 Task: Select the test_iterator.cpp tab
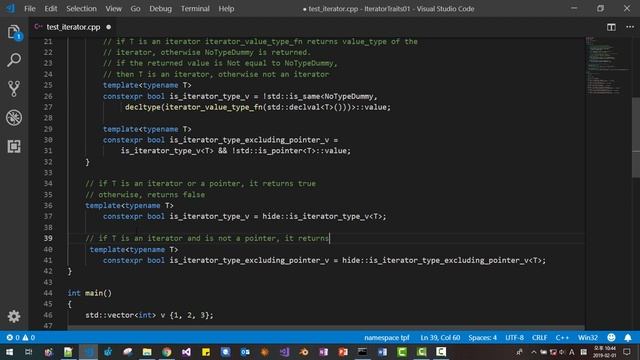(x=73, y=27)
